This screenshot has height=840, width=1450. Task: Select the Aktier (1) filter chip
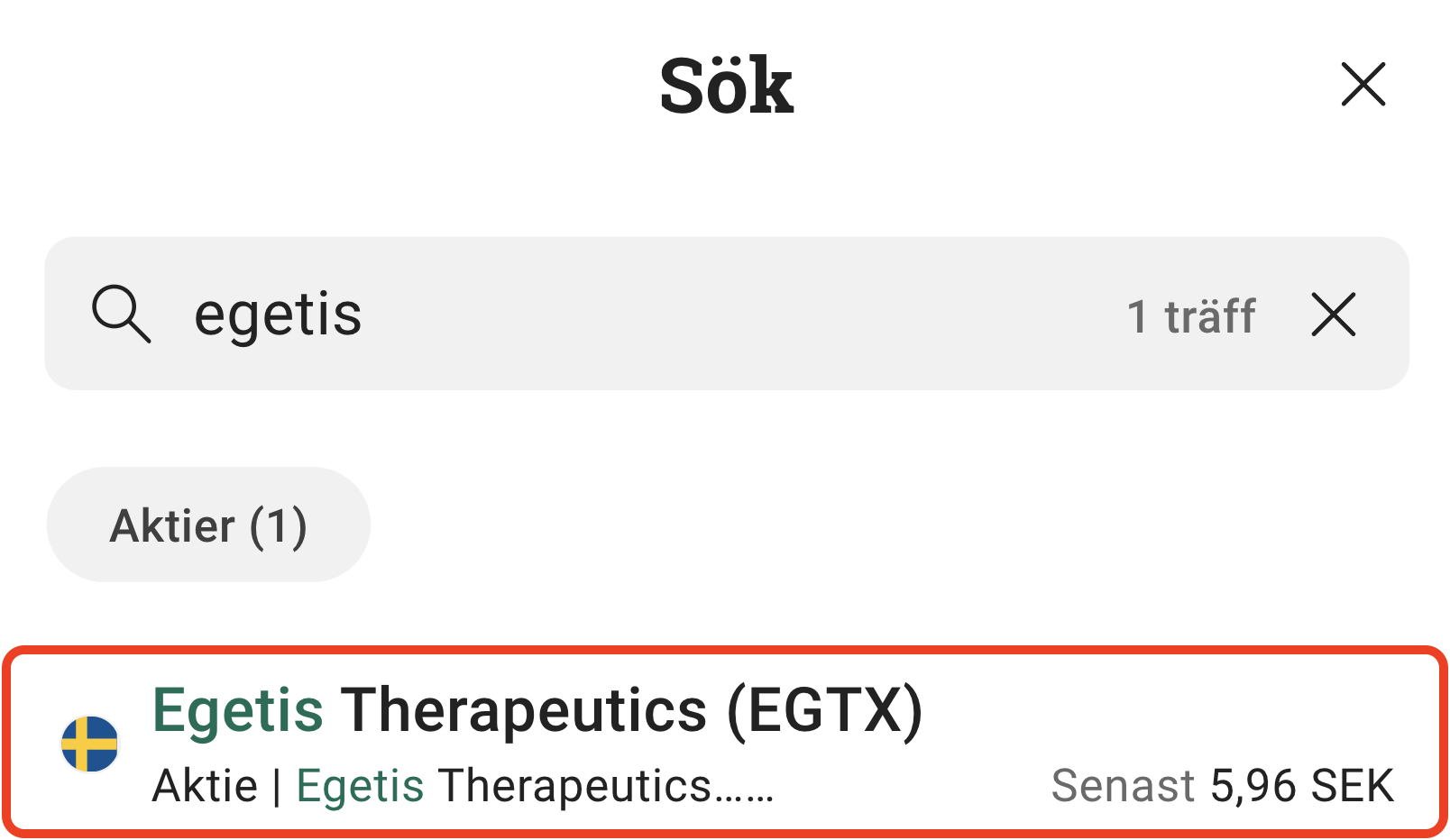[208, 525]
